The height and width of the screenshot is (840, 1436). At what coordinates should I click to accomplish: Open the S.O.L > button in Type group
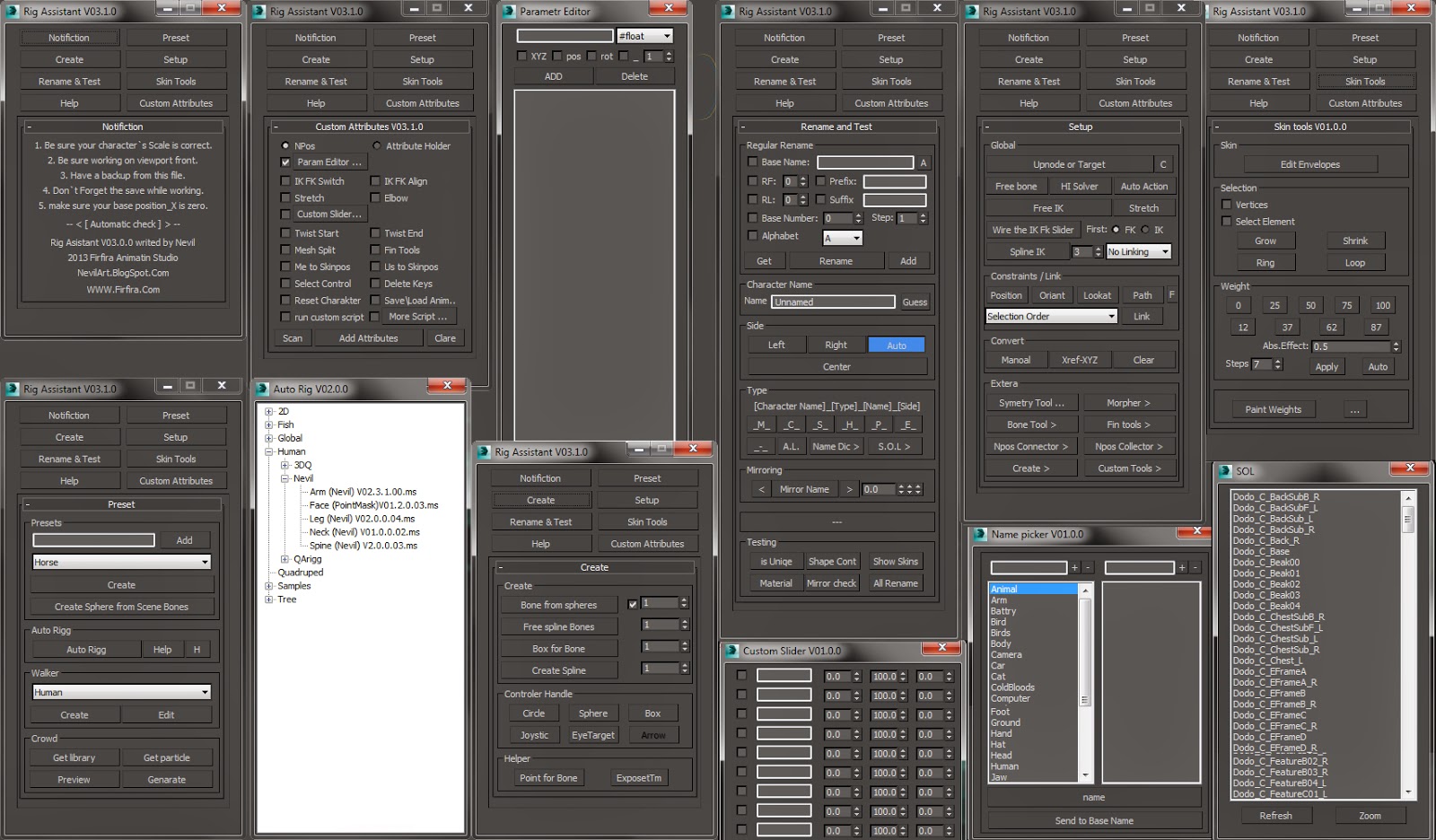click(x=894, y=446)
